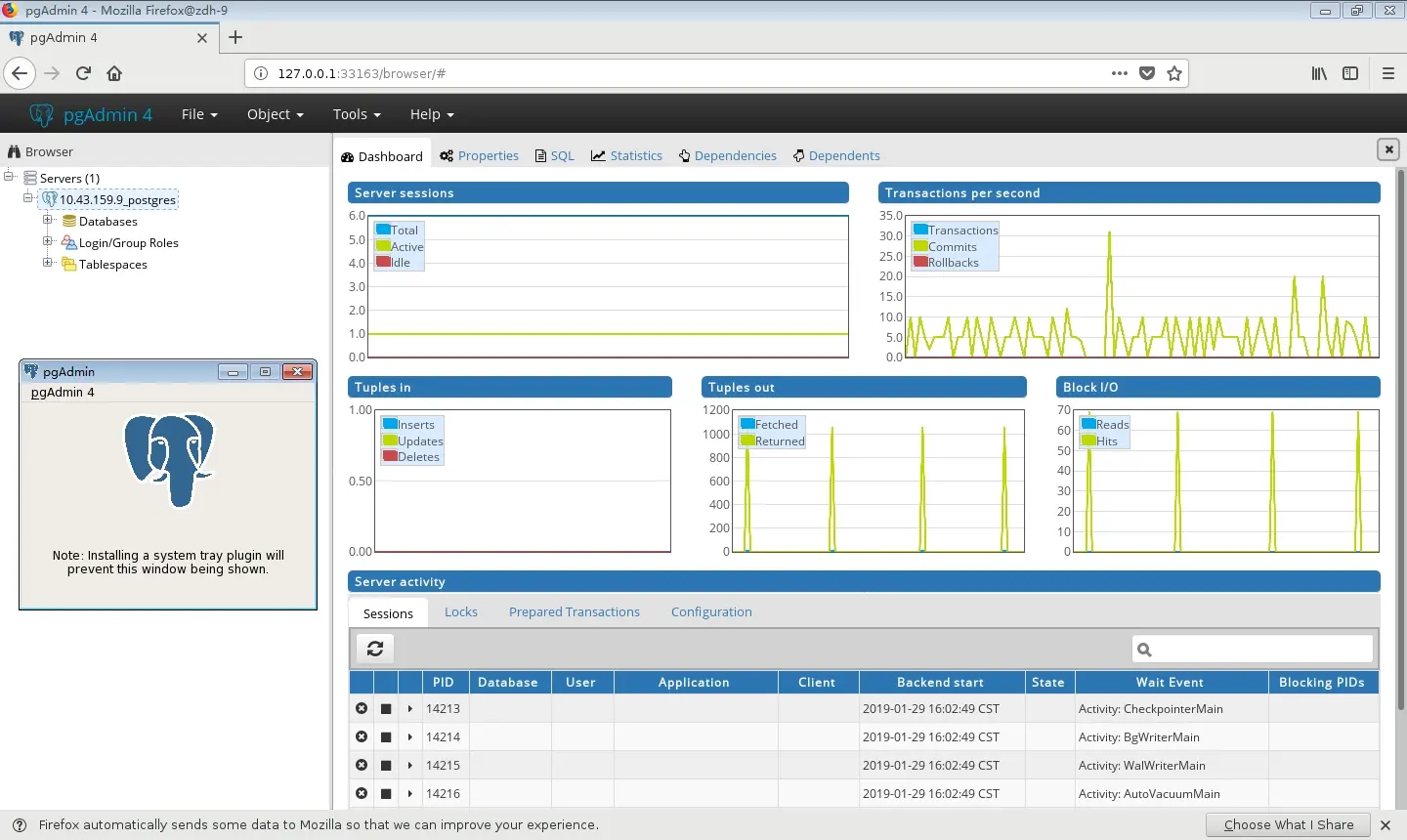Switch to the SQL tab
The height and width of the screenshot is (840, 1407).
(x=555, y=155)
